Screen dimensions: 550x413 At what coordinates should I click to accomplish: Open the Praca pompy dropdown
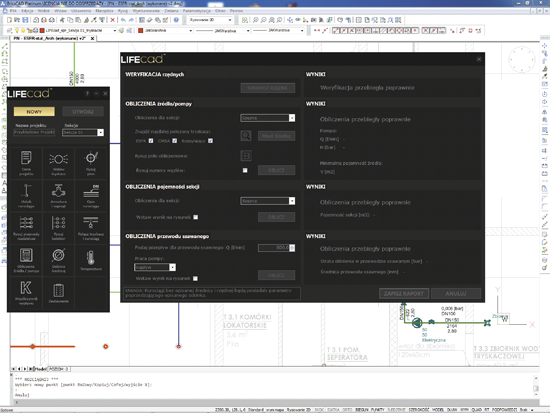(x=172, y=267)
